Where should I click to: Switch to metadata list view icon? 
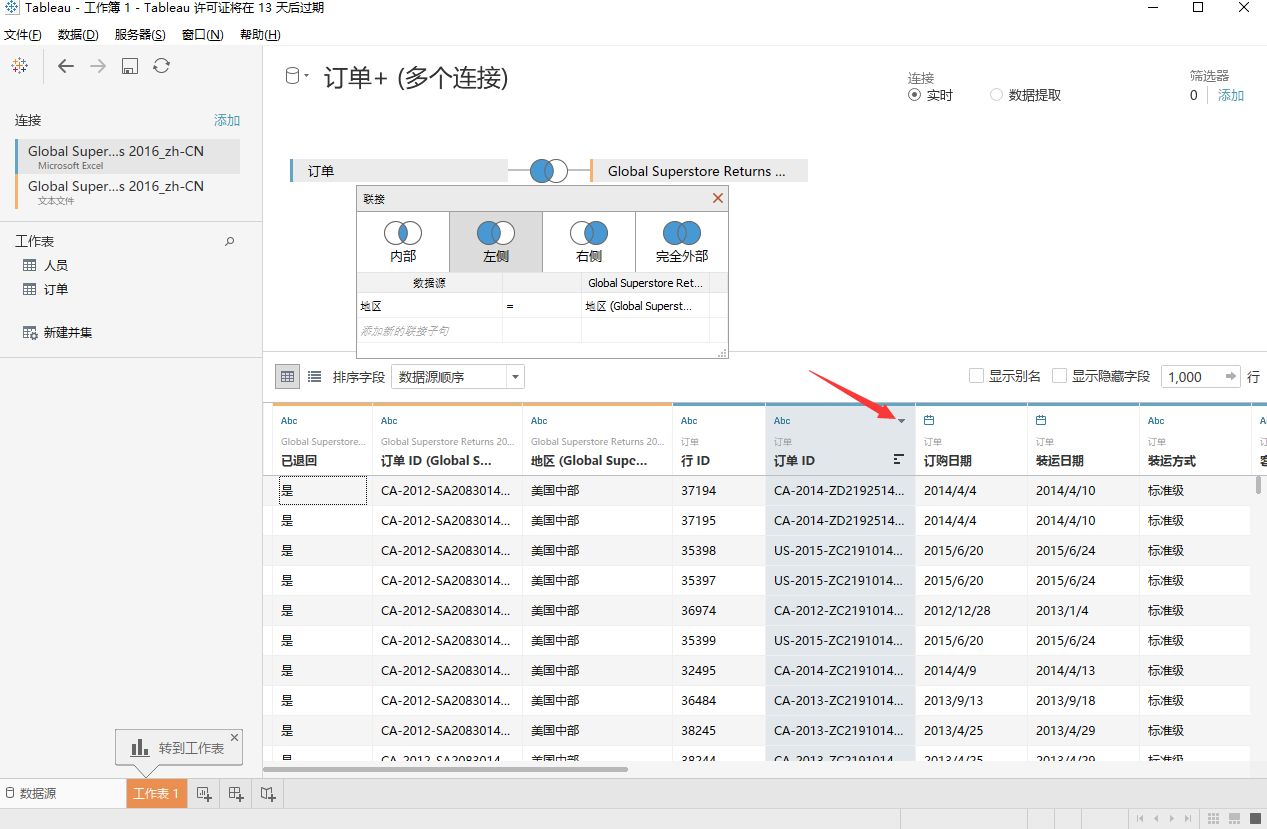315,377
